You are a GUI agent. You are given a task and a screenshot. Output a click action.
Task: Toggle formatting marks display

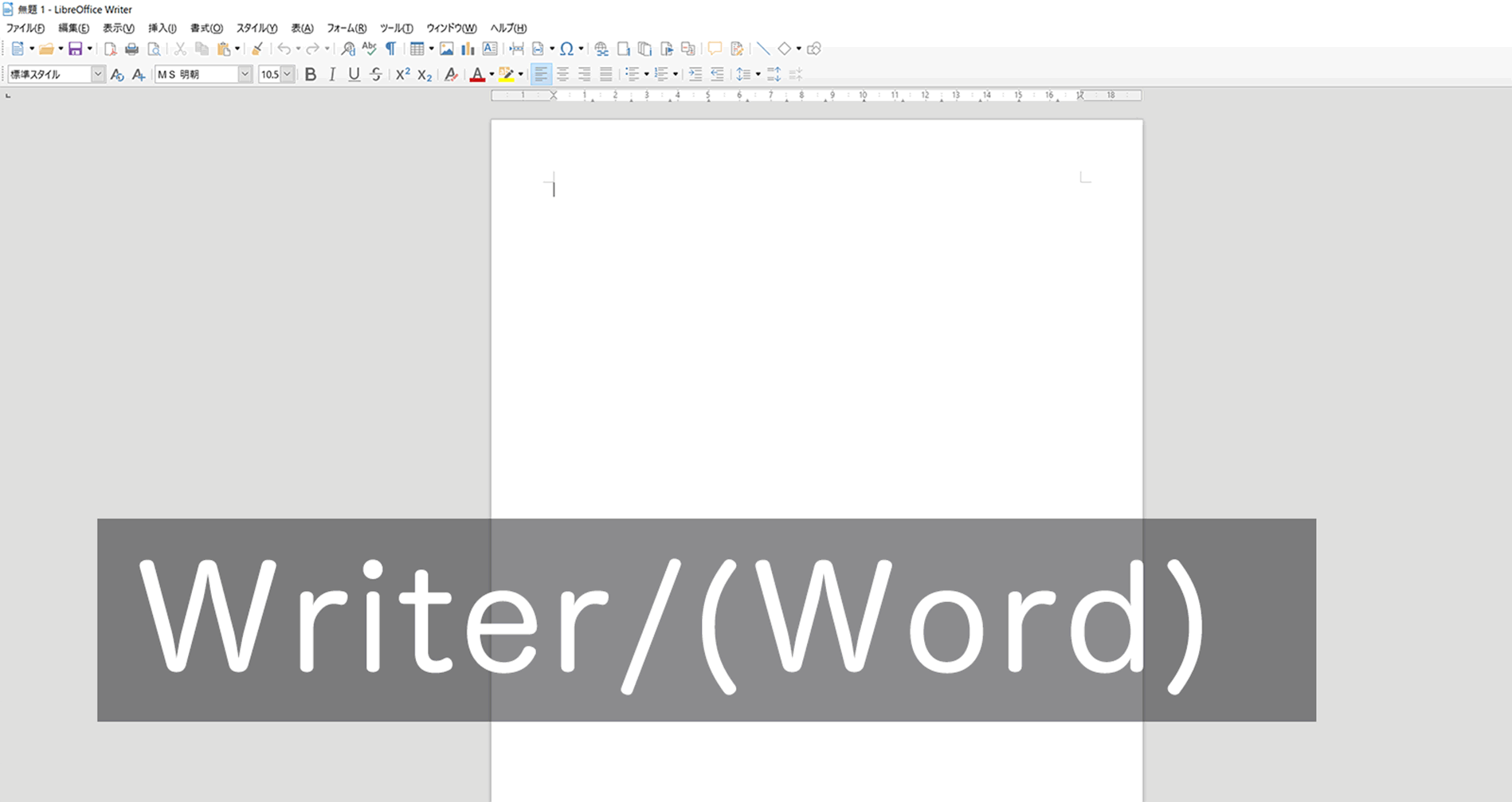390,49
